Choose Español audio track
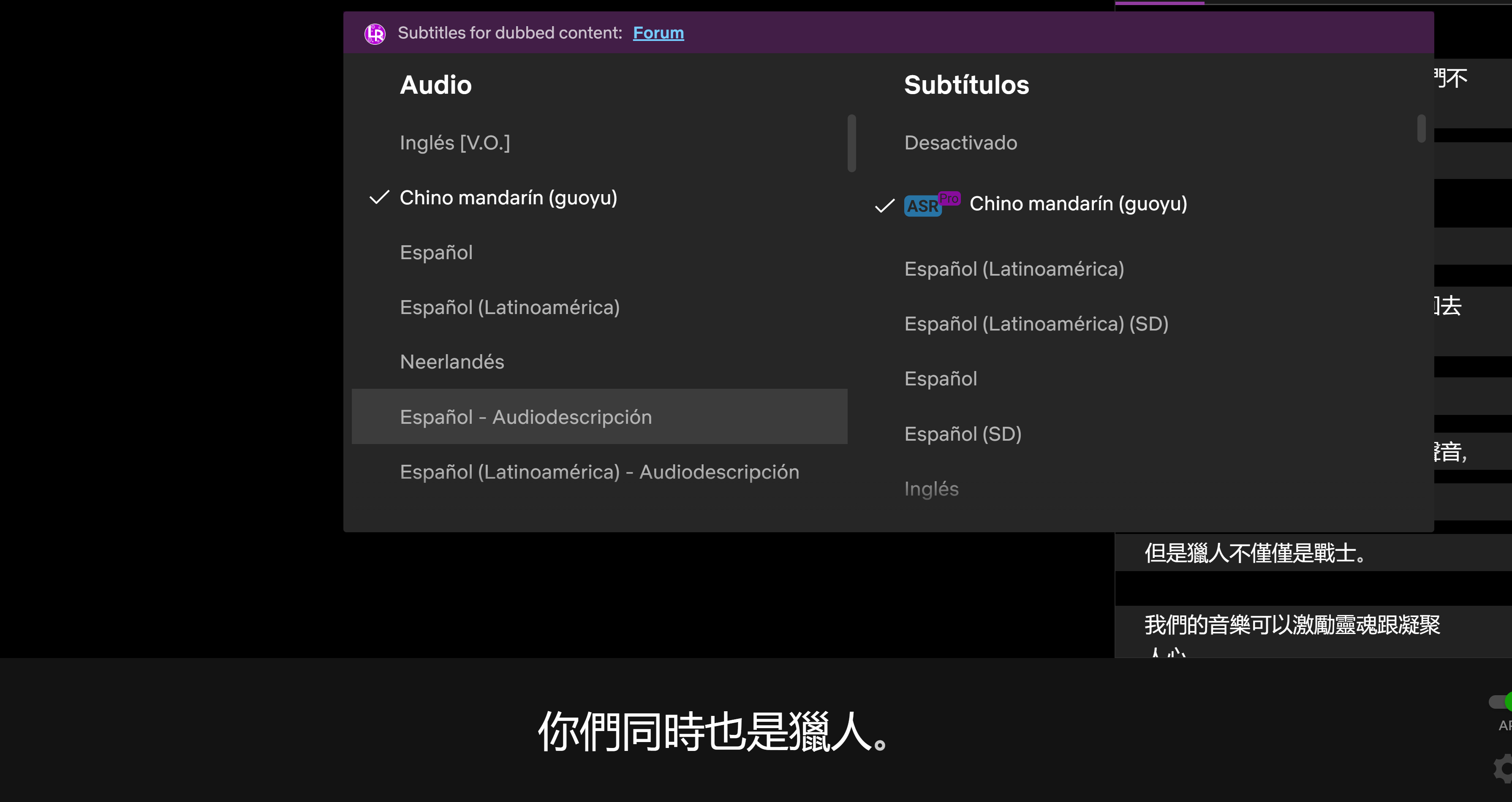 (436, 252)
